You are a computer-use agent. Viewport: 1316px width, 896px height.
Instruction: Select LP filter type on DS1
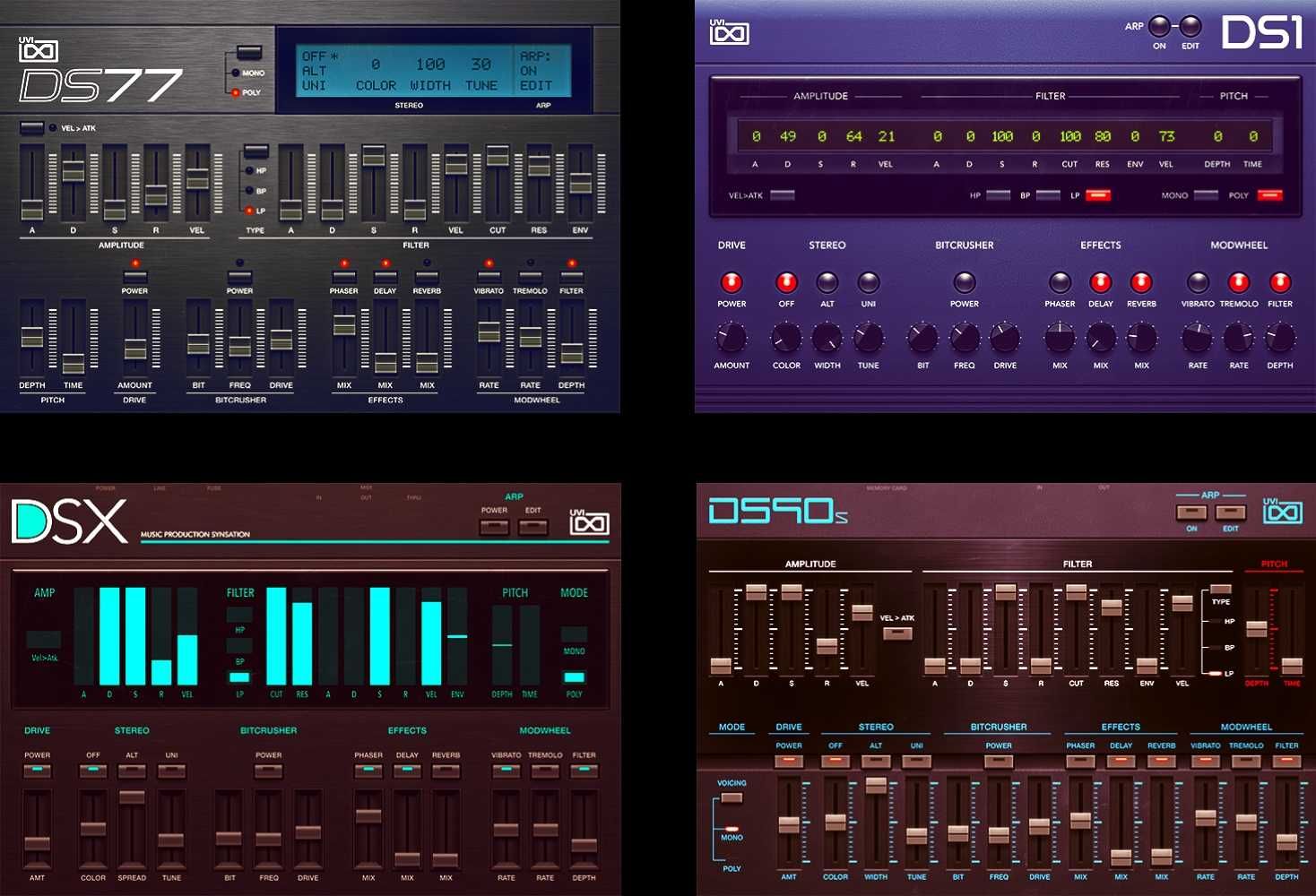coord(1098,195)
